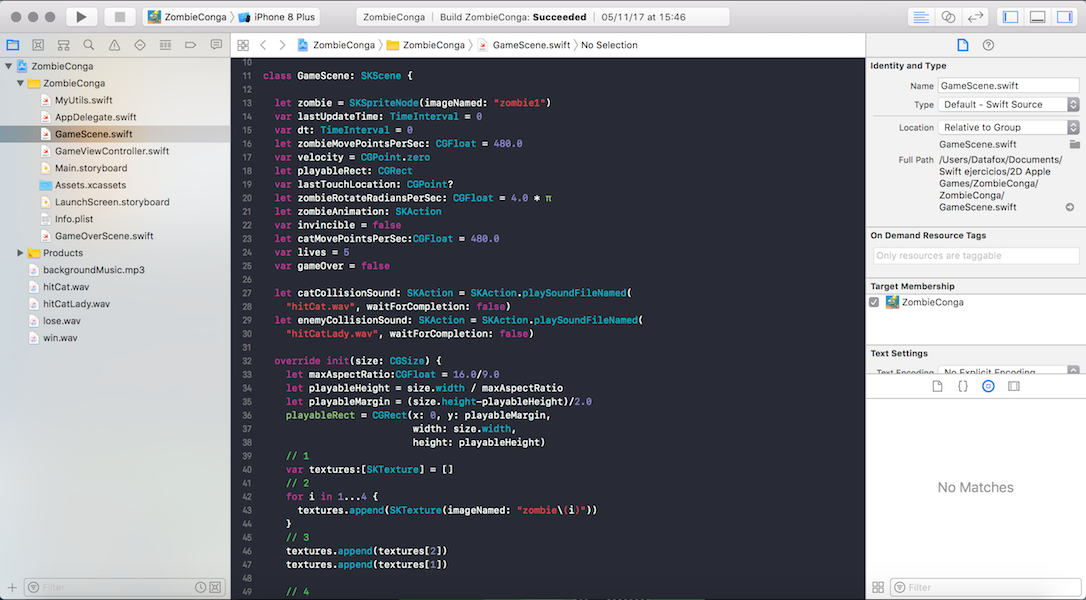Image resolution: width=1086 pixels, height=600 pixels.
Task: Click ZombieConga breadcrumb in jump bar
Action: coord(343,45)
